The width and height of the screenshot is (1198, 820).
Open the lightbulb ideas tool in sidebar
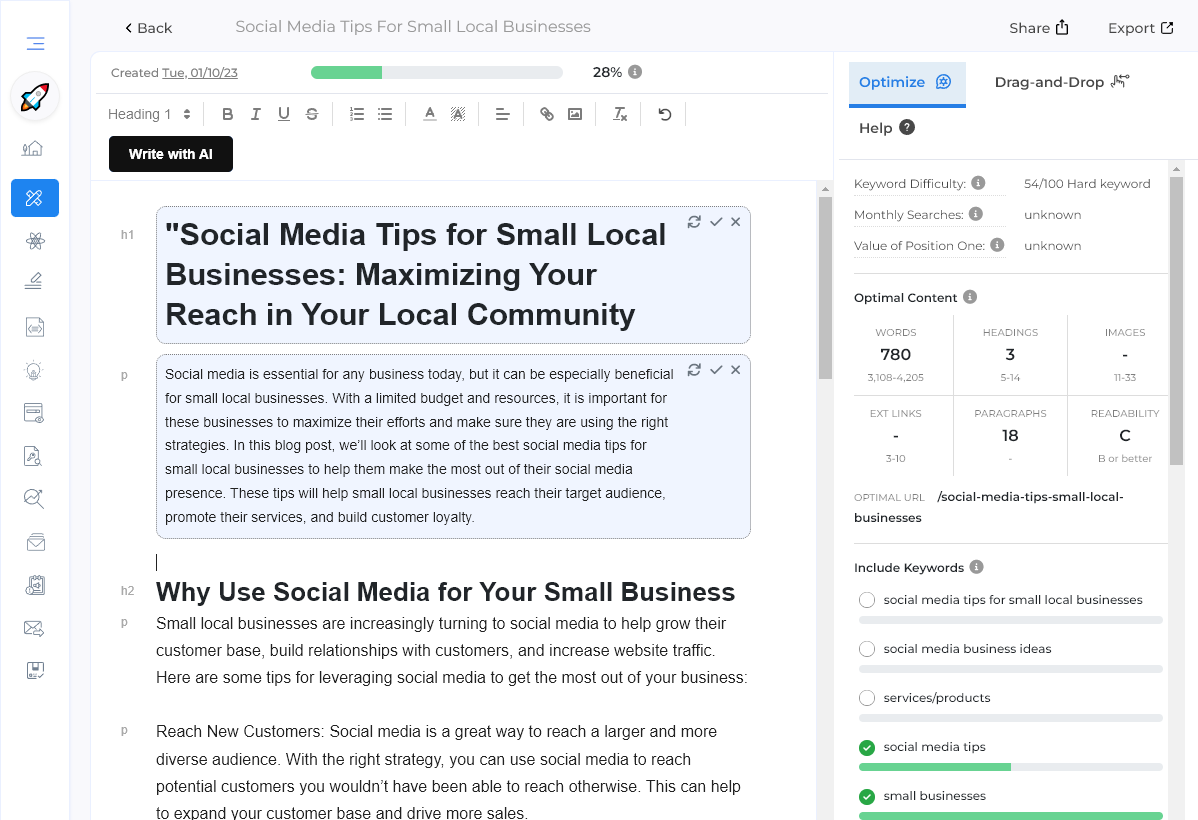click(x=34, y=370)
